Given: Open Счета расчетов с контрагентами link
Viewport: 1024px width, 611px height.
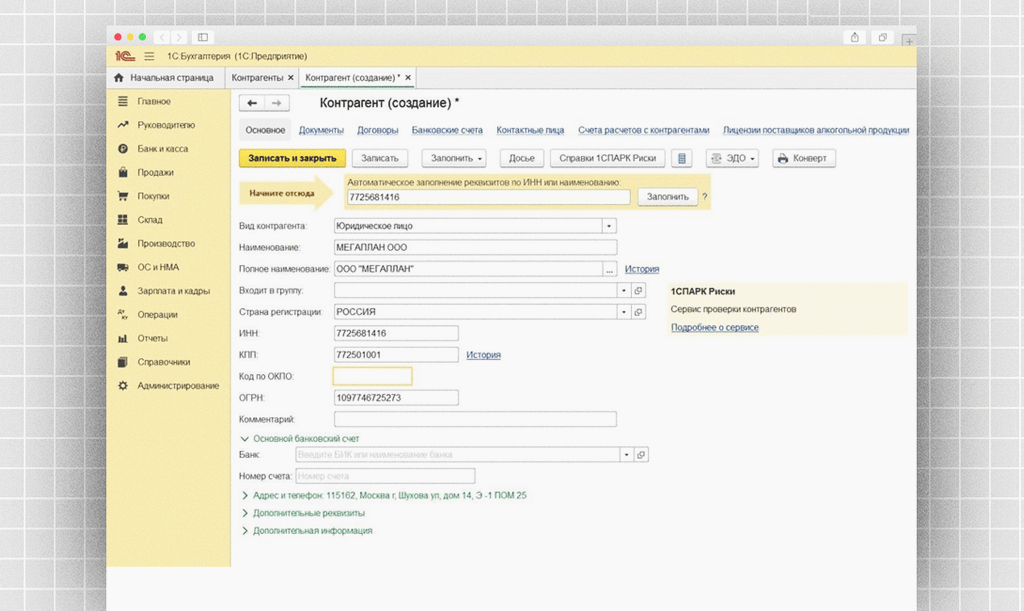Looking at the screenshot, I should pyautogui.click(x=643, y=130).
